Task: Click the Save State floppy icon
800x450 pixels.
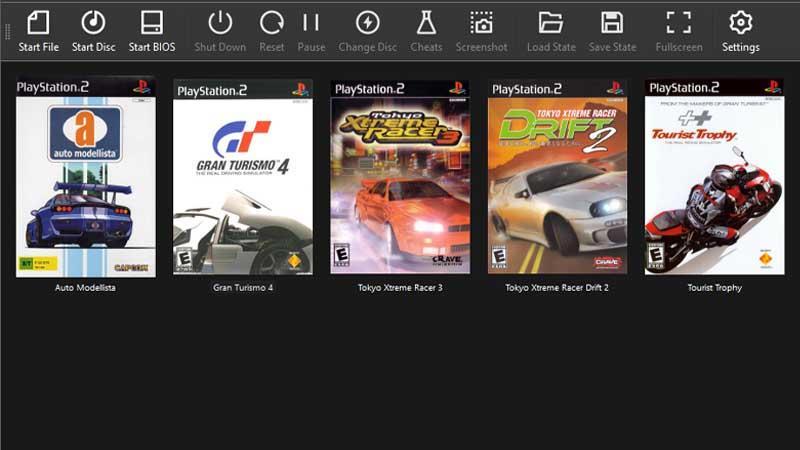Action: [612, 23]
